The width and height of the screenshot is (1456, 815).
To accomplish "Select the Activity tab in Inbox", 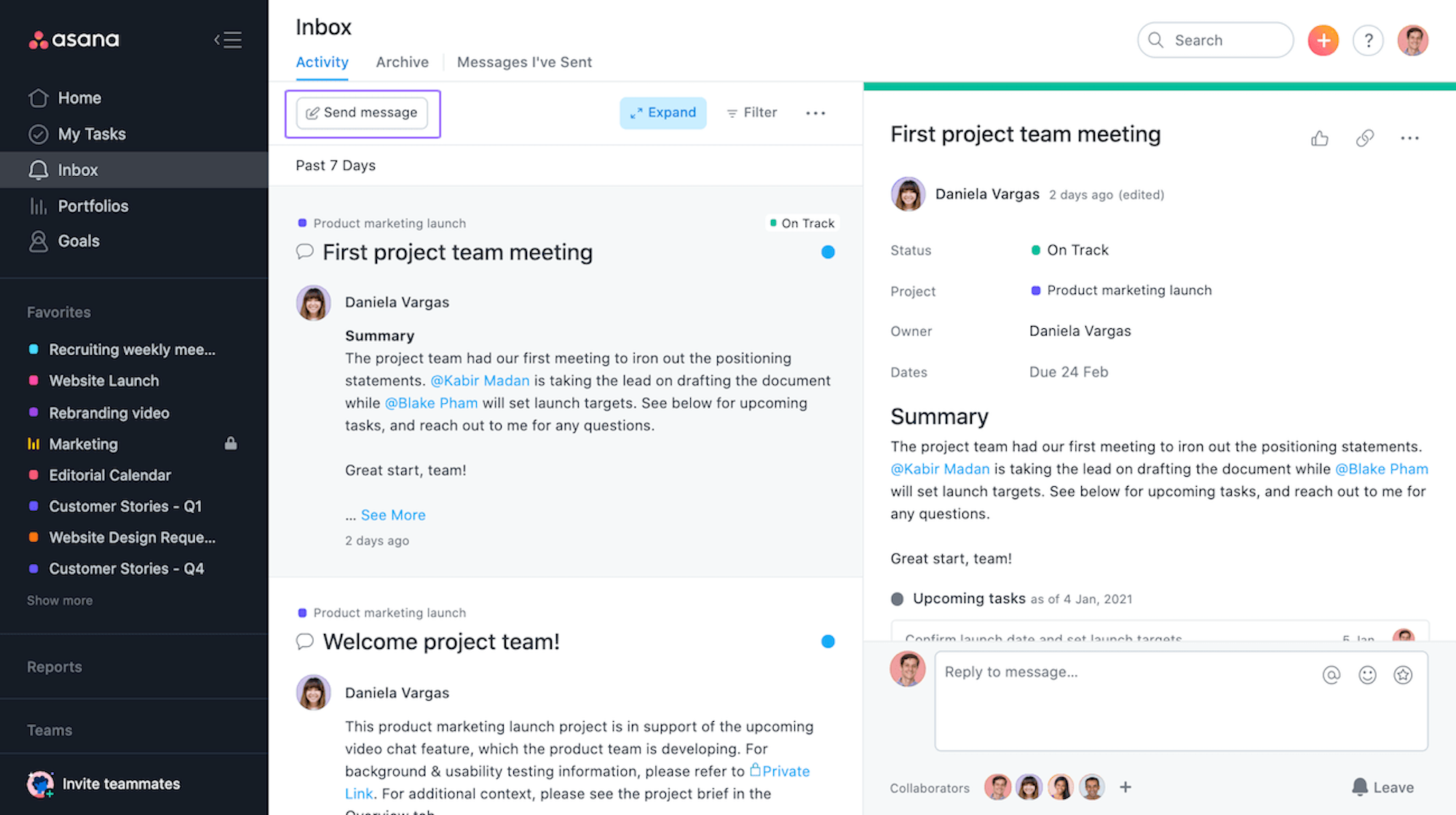I will (x=321, y=62).
